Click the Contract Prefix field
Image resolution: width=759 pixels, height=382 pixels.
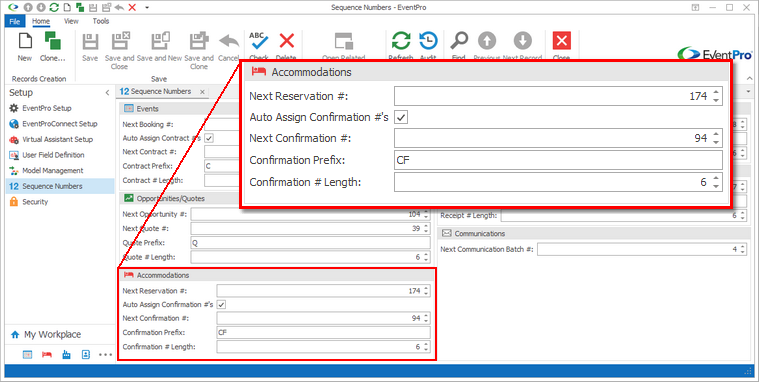[222, 166]
